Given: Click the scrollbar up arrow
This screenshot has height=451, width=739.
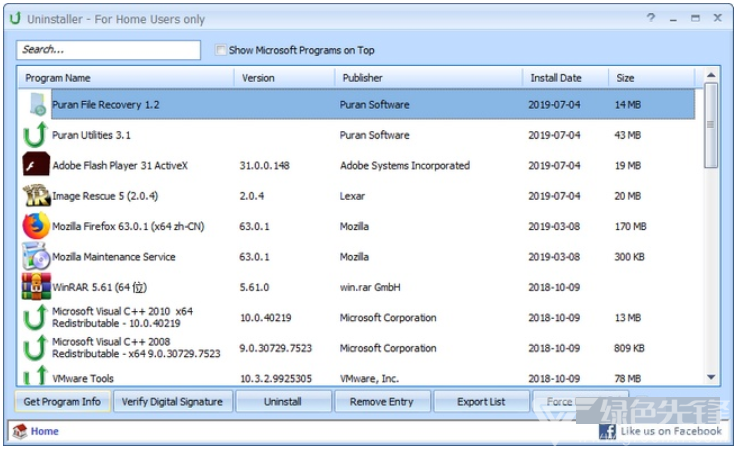Looking at the screenshot, I should pyautogui.click(x=711, y=75).
